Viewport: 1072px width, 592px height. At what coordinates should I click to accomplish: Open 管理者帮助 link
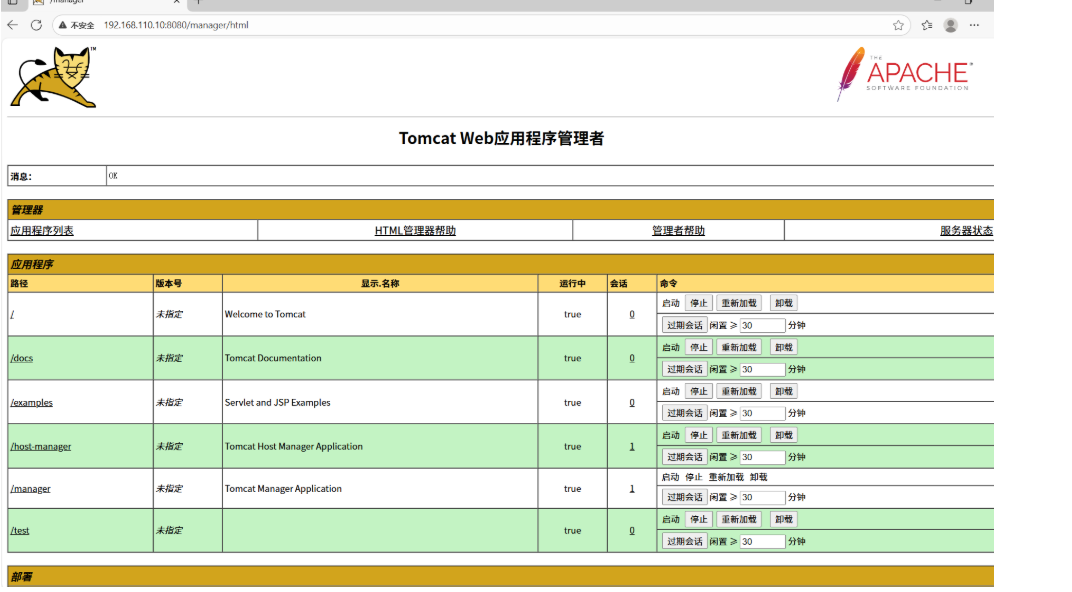point(678,230)
